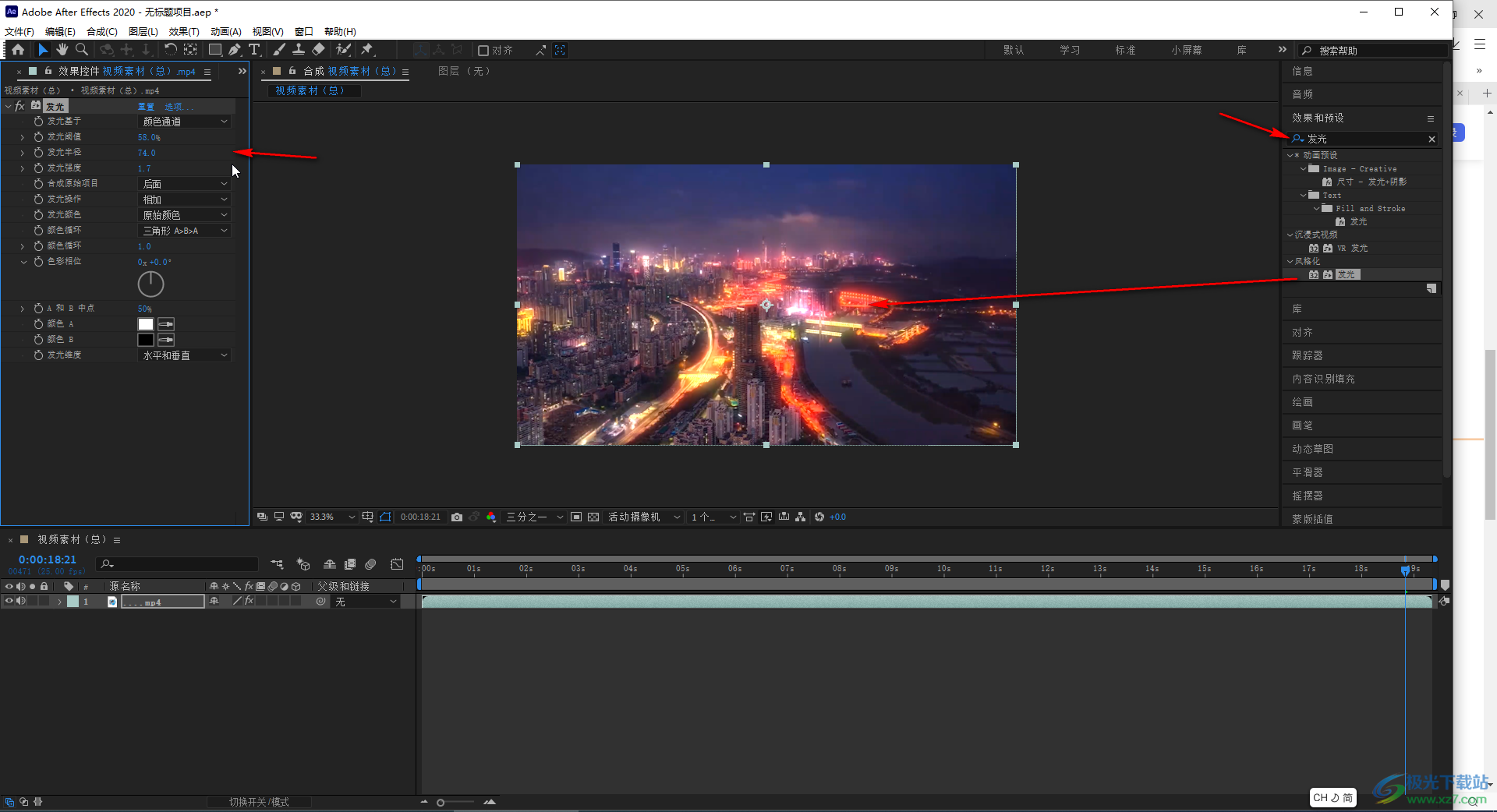Select the Pen tool

coord(235,50)
